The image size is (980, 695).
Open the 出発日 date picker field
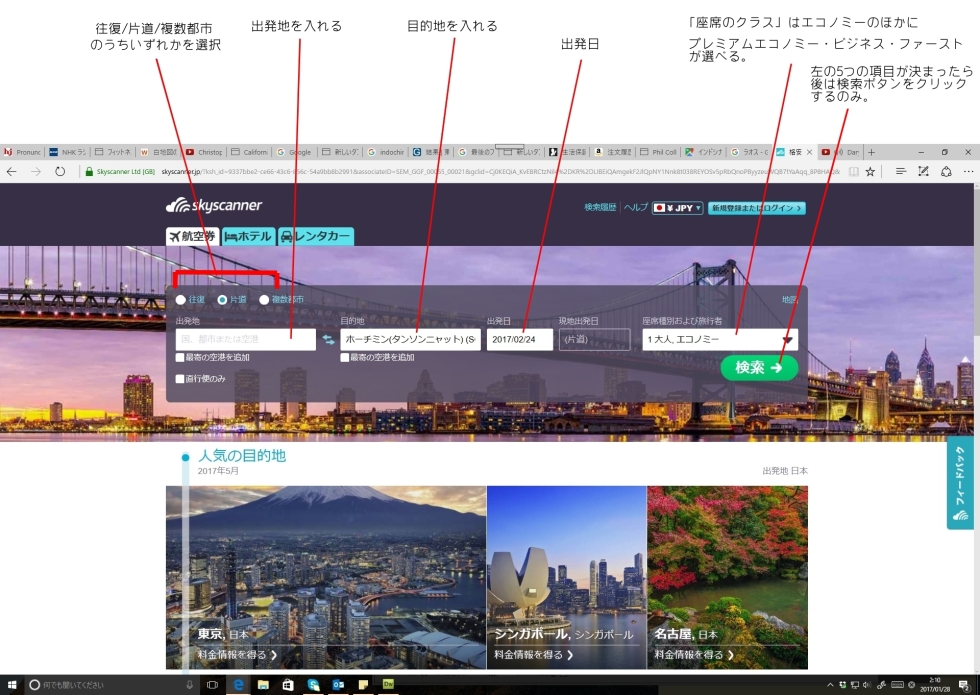click(x=519, y=340)
